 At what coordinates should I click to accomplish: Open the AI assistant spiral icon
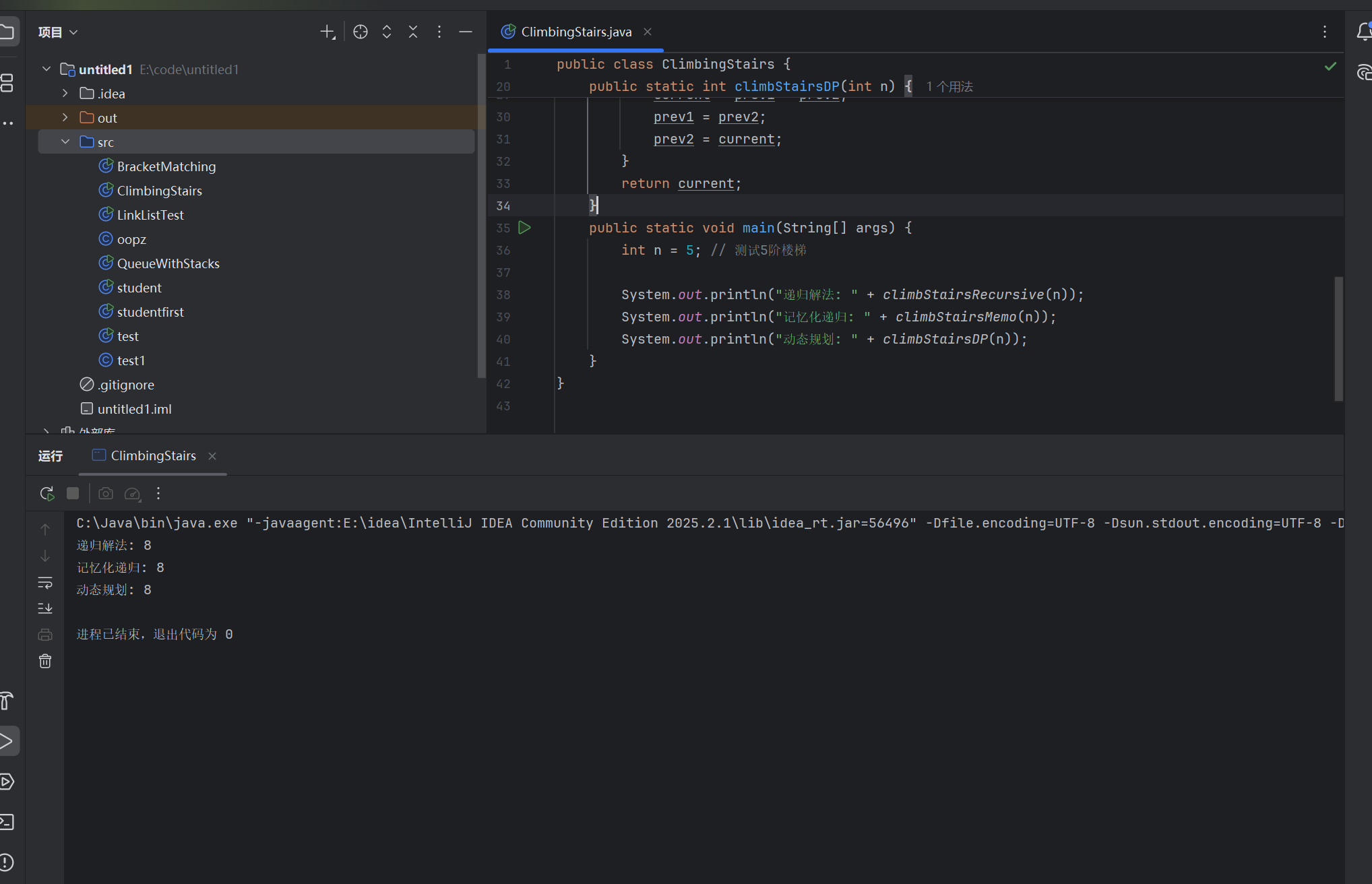1365,72
